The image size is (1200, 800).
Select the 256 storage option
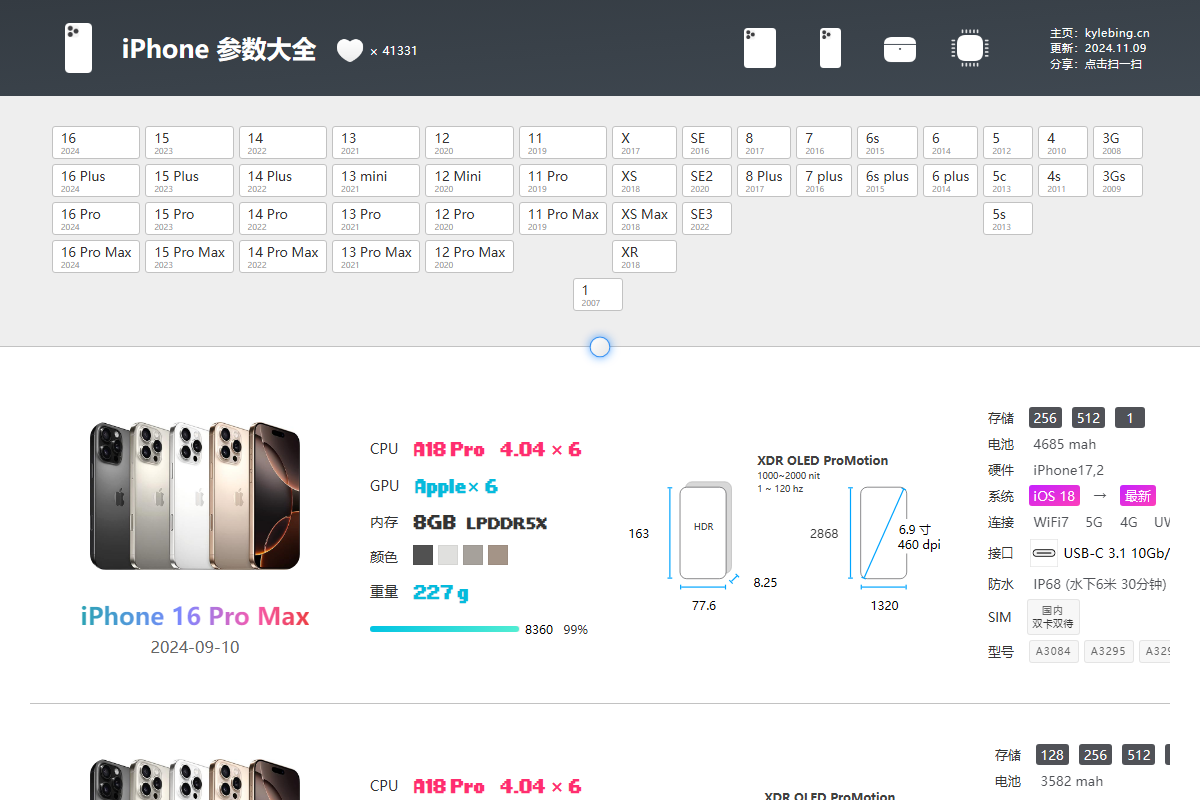point(1045,417)
